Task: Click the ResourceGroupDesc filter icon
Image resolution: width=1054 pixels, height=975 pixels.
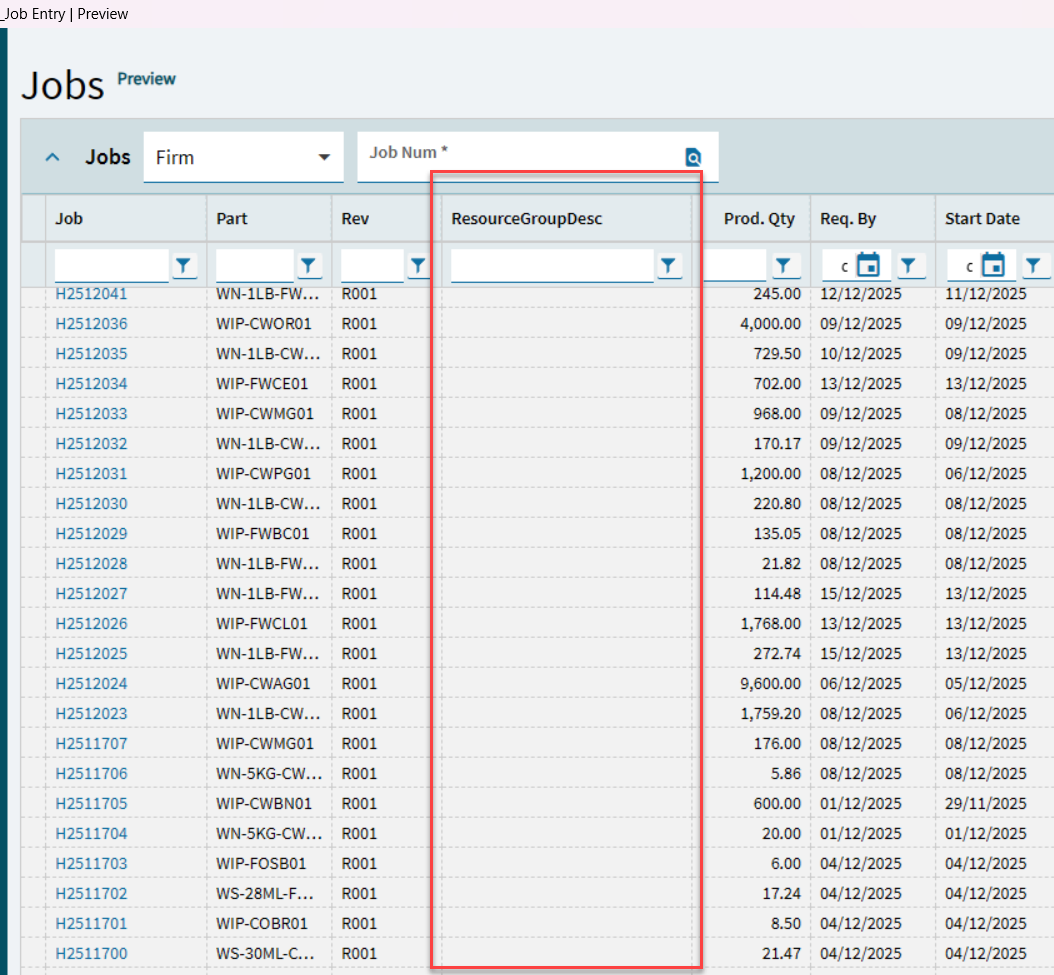Action: pos(669,265)
